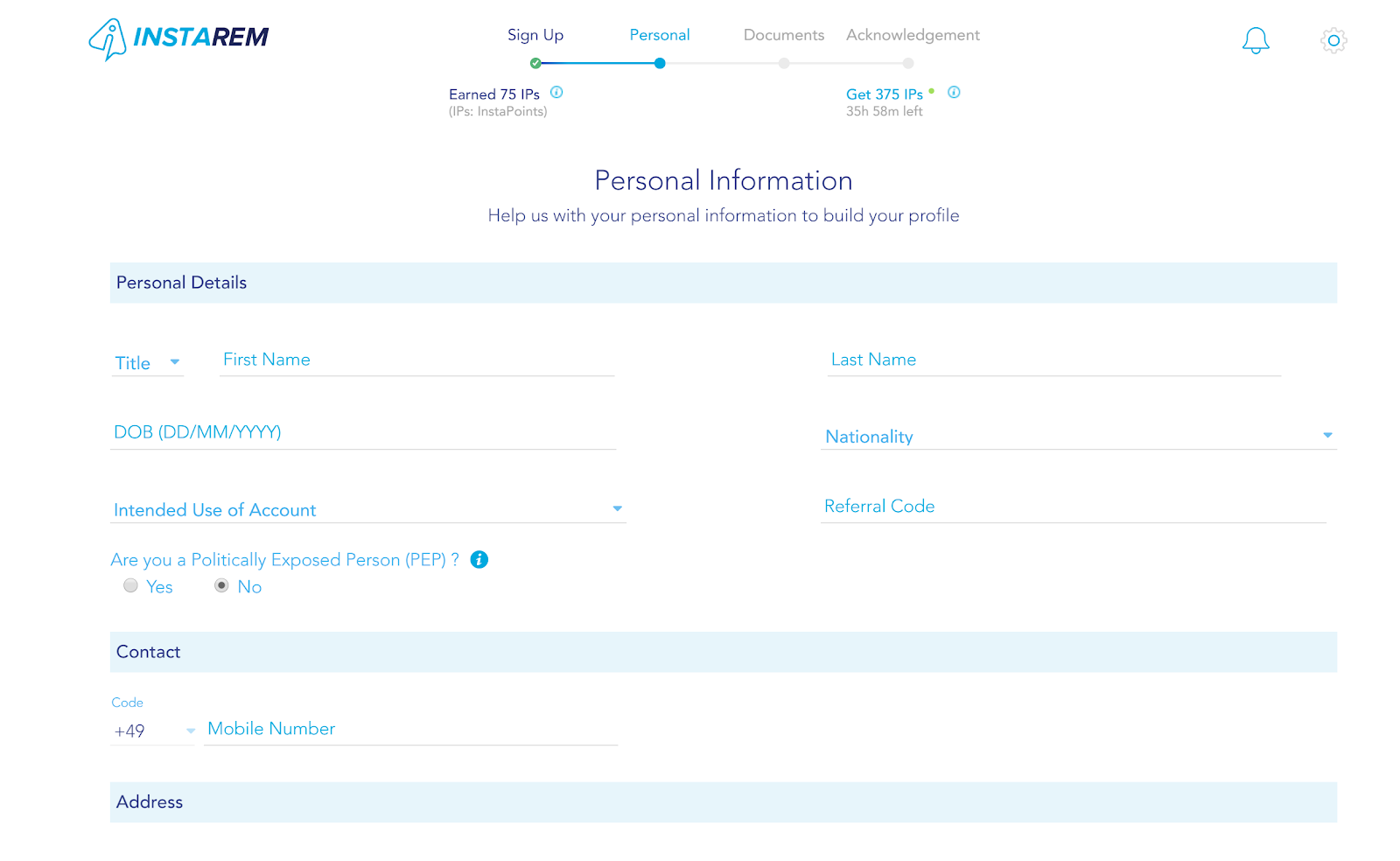Click the Documents step marker dot
Image resolution: width=1400 pixels, height=861 pixels.
tap(784, 63)
